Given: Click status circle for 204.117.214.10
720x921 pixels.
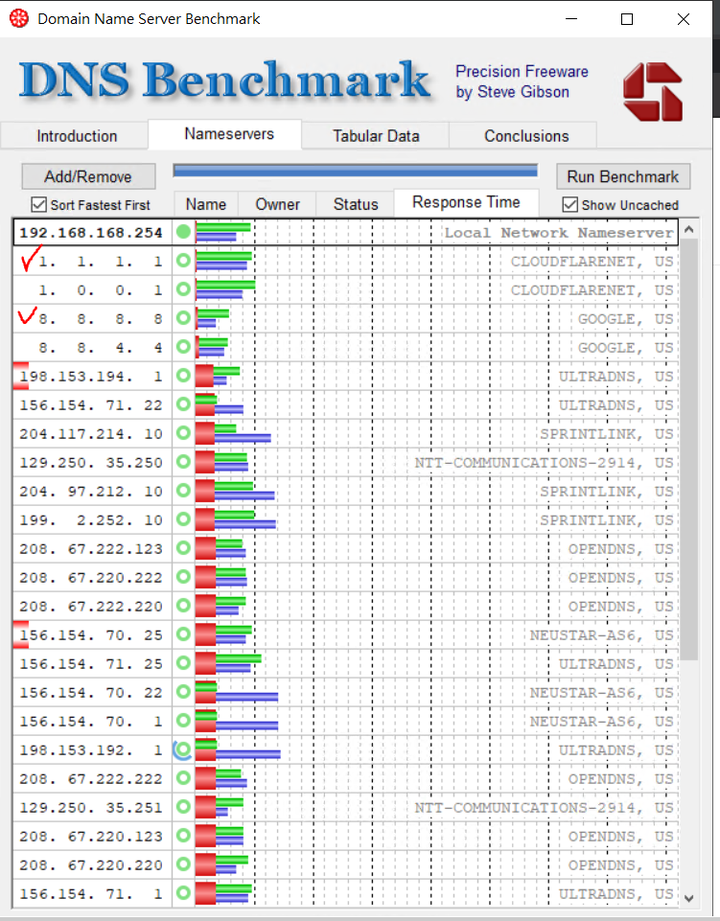Looking at the screenshot, I should click(183, 433).
